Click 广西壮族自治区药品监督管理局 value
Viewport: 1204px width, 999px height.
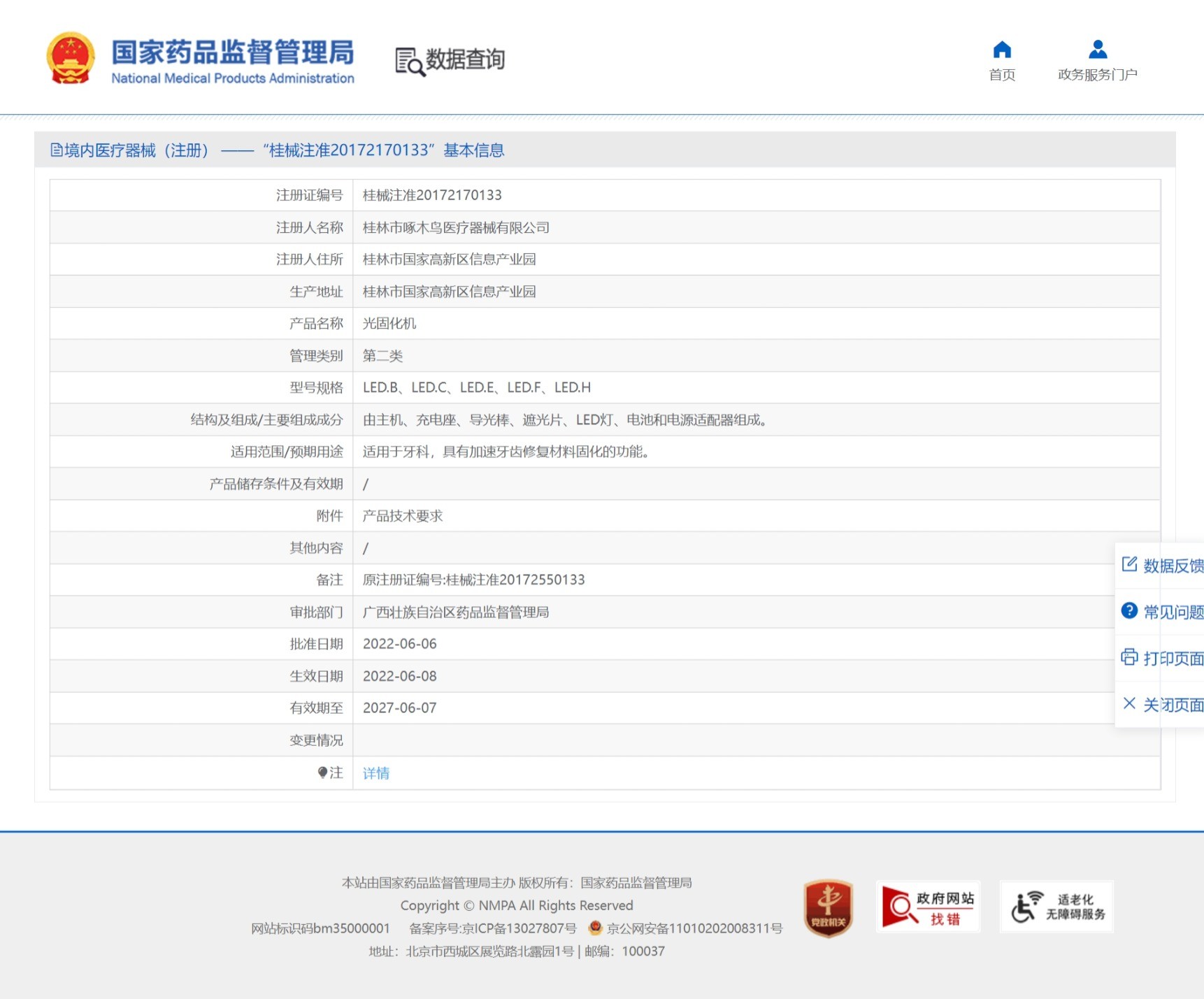click(x=456, y=612)
